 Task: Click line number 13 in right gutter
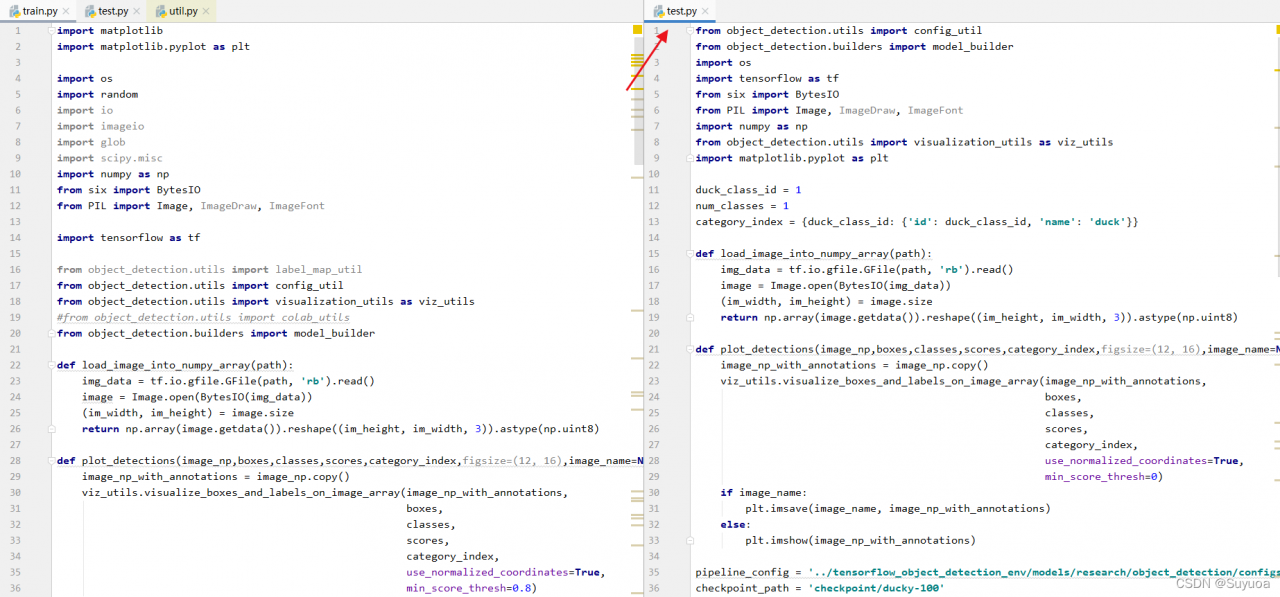click(x=654, y=222)
